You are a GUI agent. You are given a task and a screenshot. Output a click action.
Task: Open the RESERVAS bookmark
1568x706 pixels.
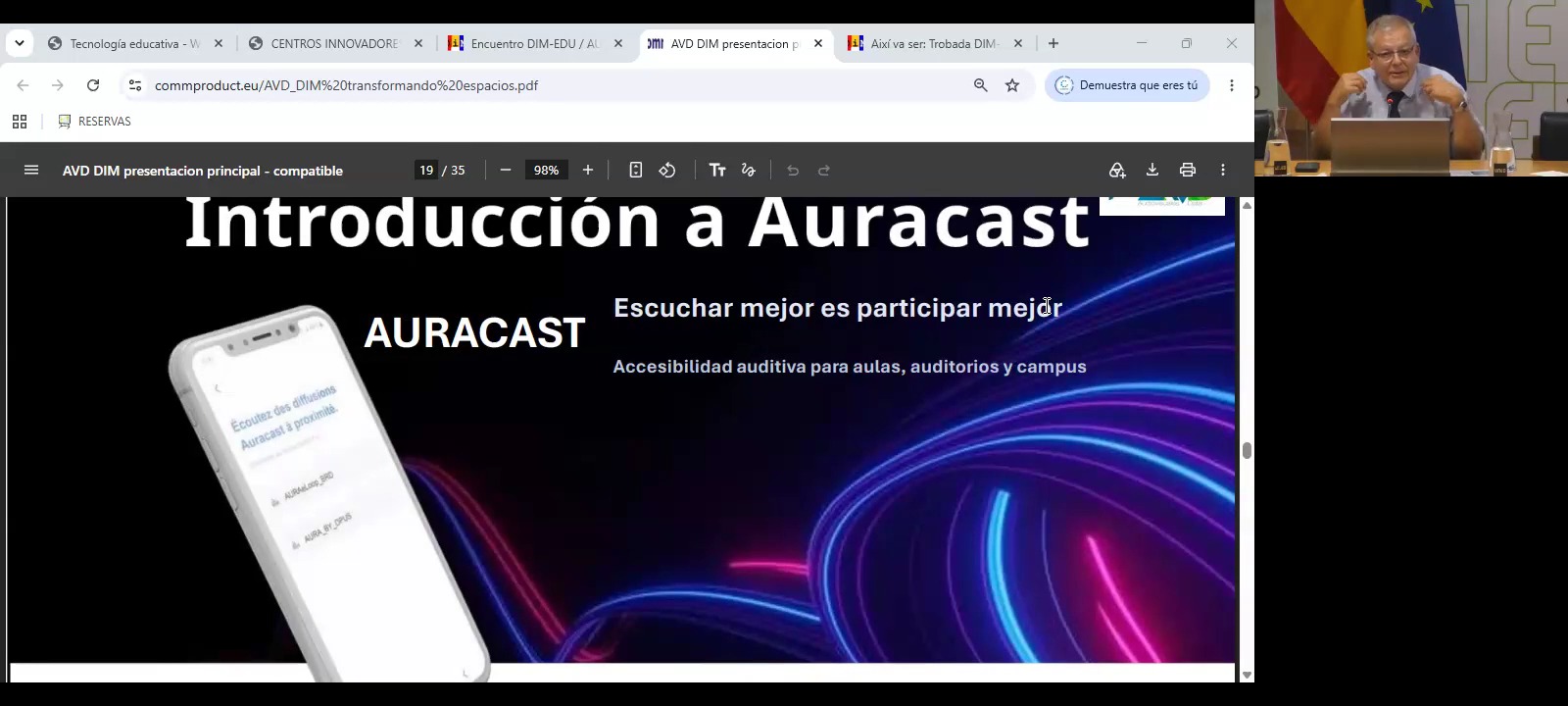coord(94,122)
